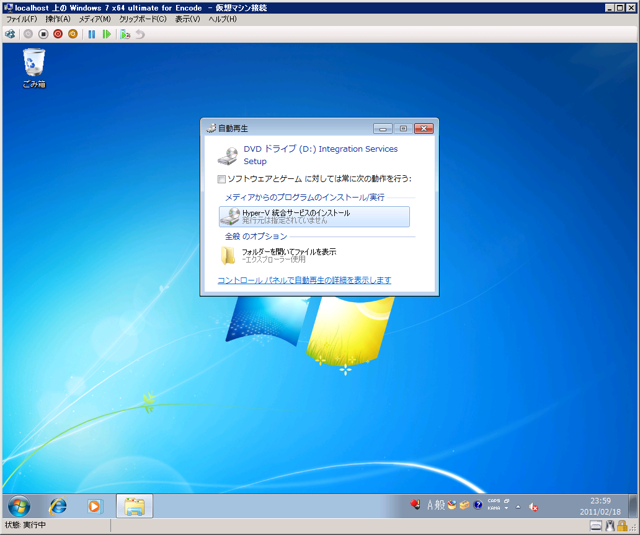The height and width of the screenshot is (535, 640).
Task: Open the IME Pad icon
Action: tap(452, 506)
